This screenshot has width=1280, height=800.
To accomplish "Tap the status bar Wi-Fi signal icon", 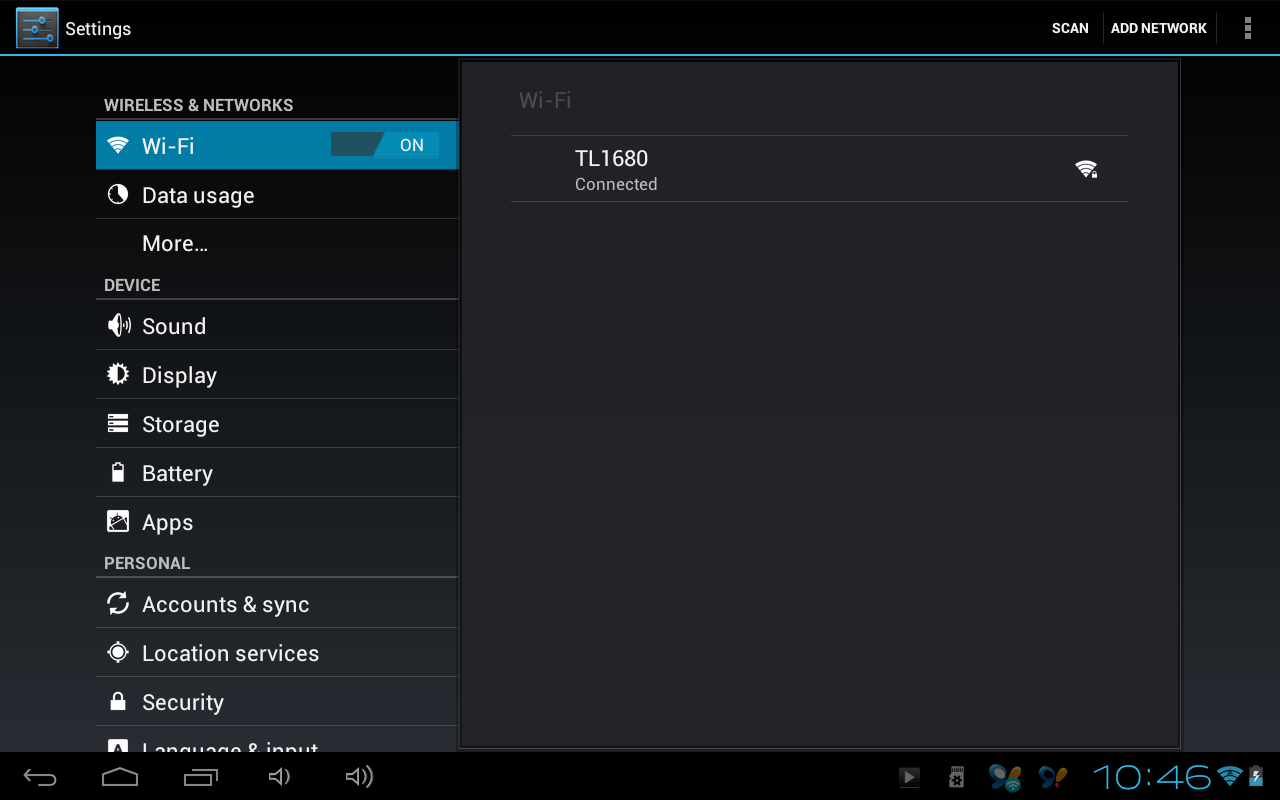I will (1230, 776).
